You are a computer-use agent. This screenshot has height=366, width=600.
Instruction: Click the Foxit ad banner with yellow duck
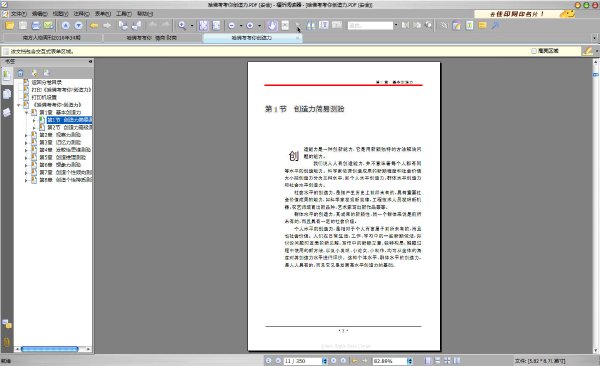tap(525, 14)
